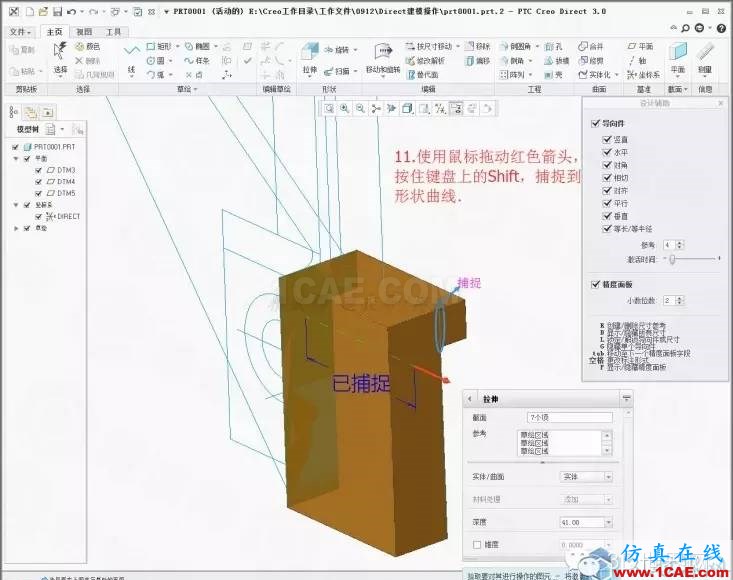Image resolution: width=733 pixels, height=580 pixels.
Task: Click the Move and Rotate (移动和旋转) icon
Action: [383, 52]
